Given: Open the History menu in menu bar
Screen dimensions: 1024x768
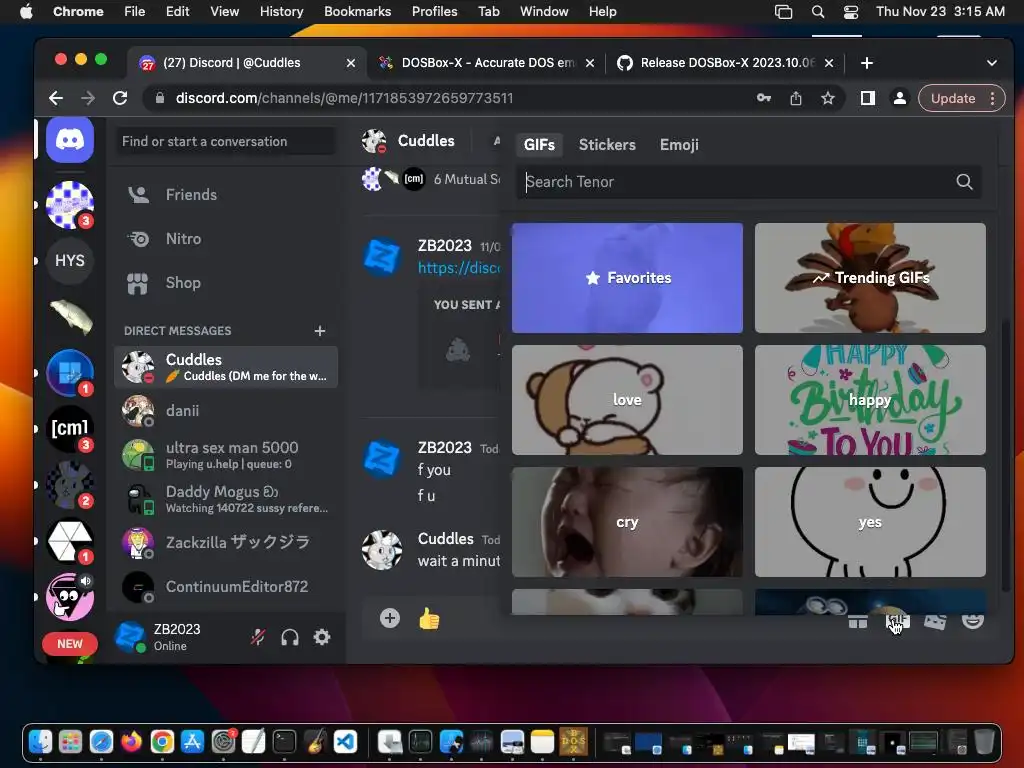Looking at the screenshot, I should pyautogui.click(x=281, y=12).
